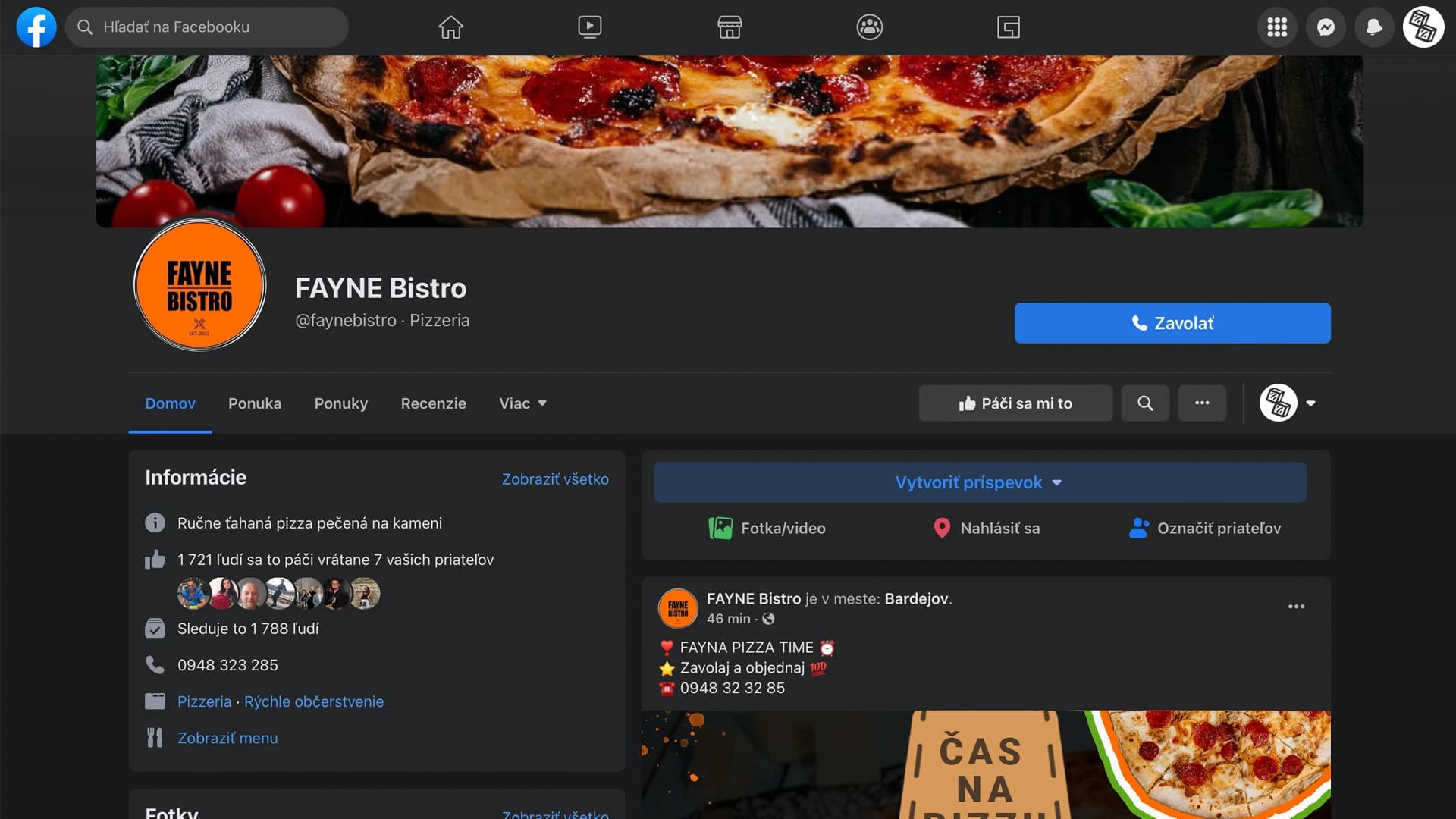Click the @faynebistro page handle

(x=346, y=321)
